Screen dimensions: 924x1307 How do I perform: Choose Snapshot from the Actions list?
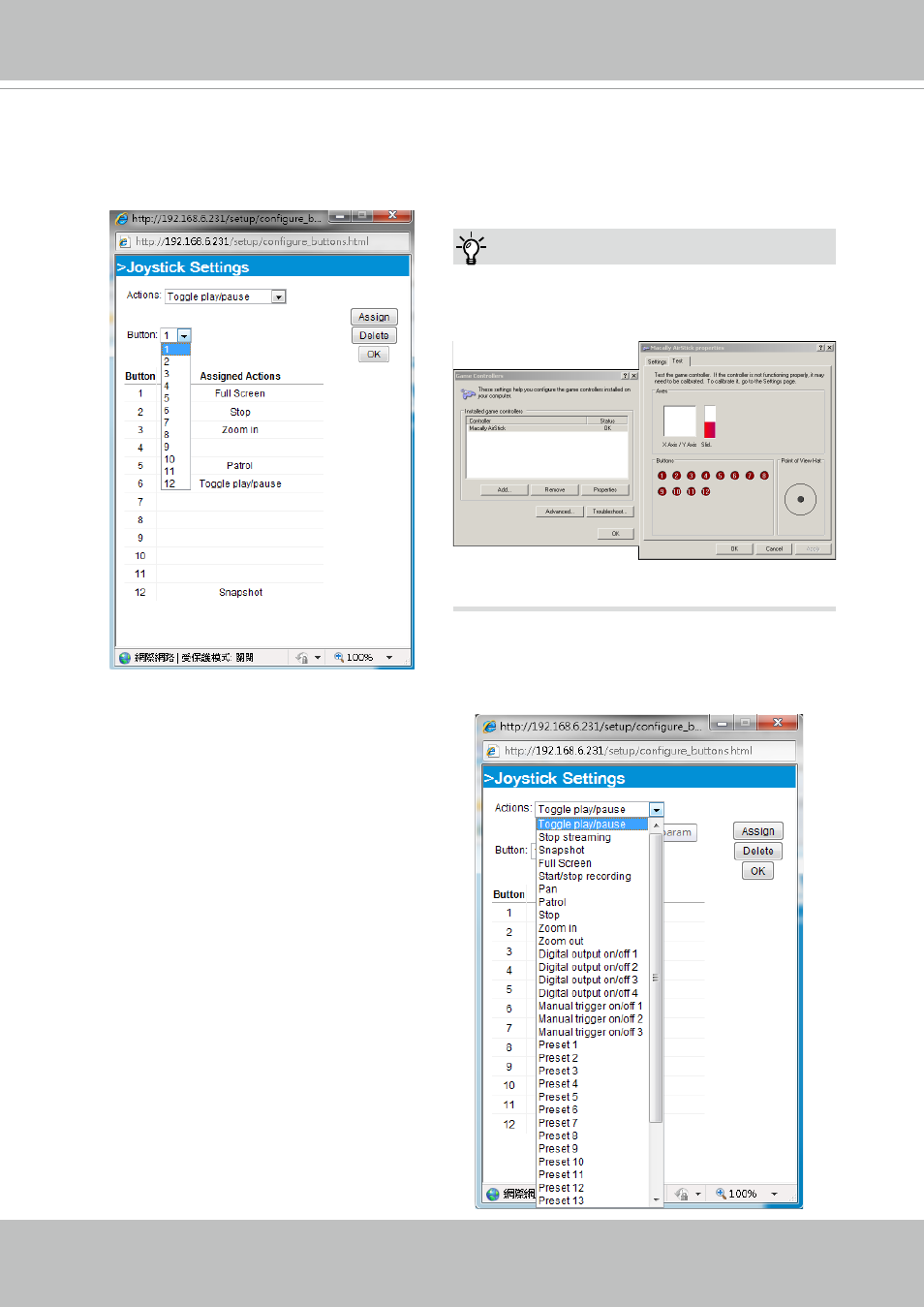click(562, 851)
